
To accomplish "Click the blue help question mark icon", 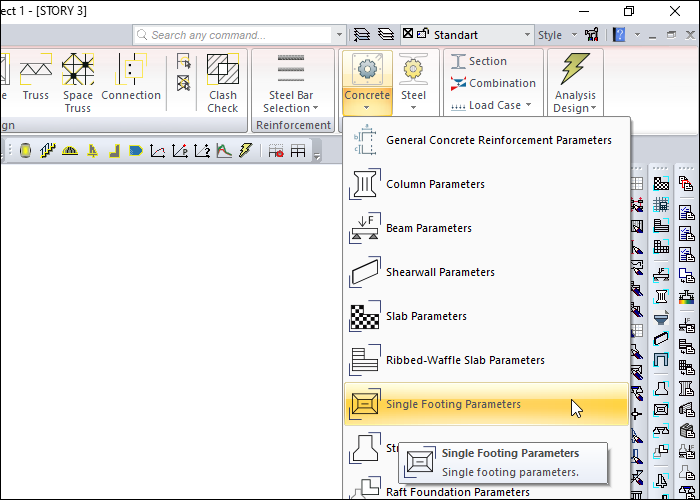I will [x=619, y=34].
